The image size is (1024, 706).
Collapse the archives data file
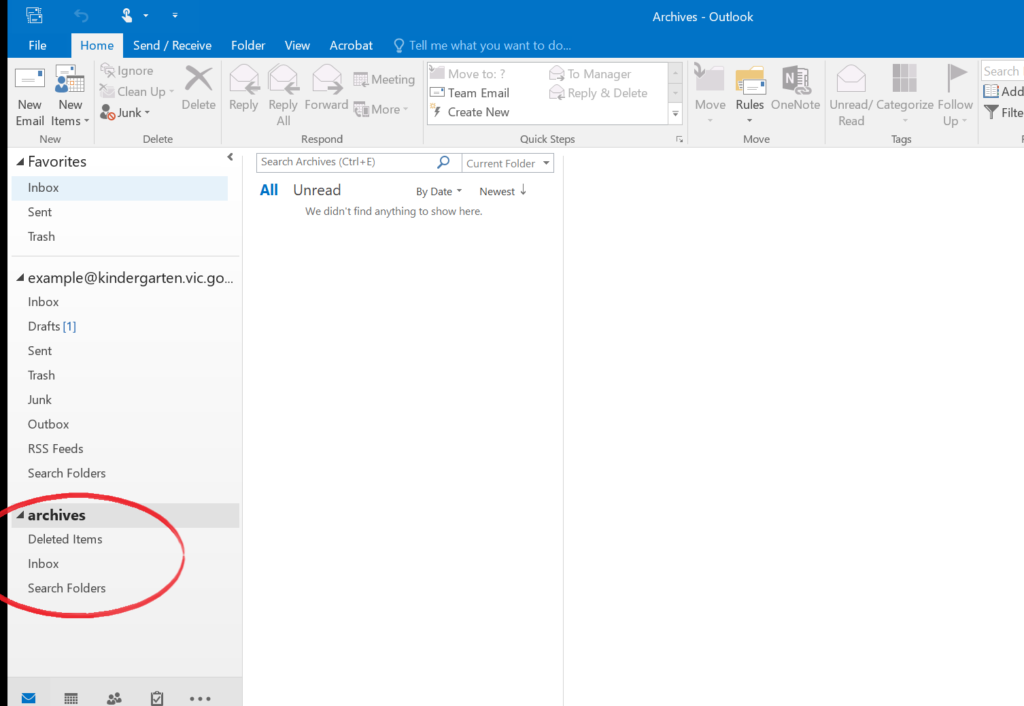pyautogui.click(x=20, y=515)
